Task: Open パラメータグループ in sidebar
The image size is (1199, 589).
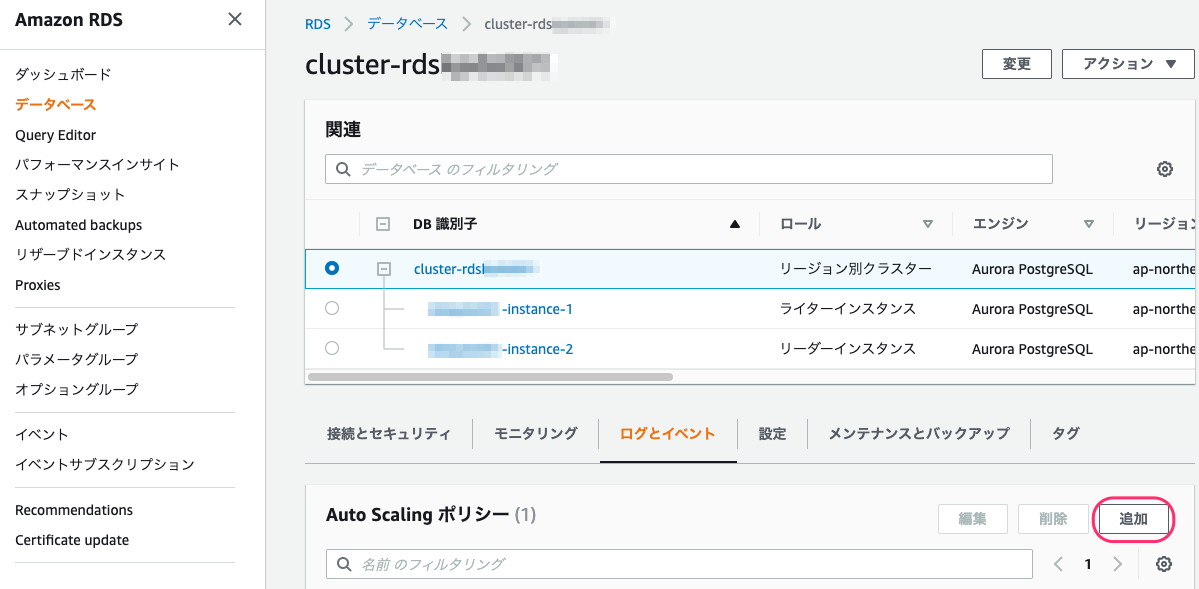Action: coord(77,359)
